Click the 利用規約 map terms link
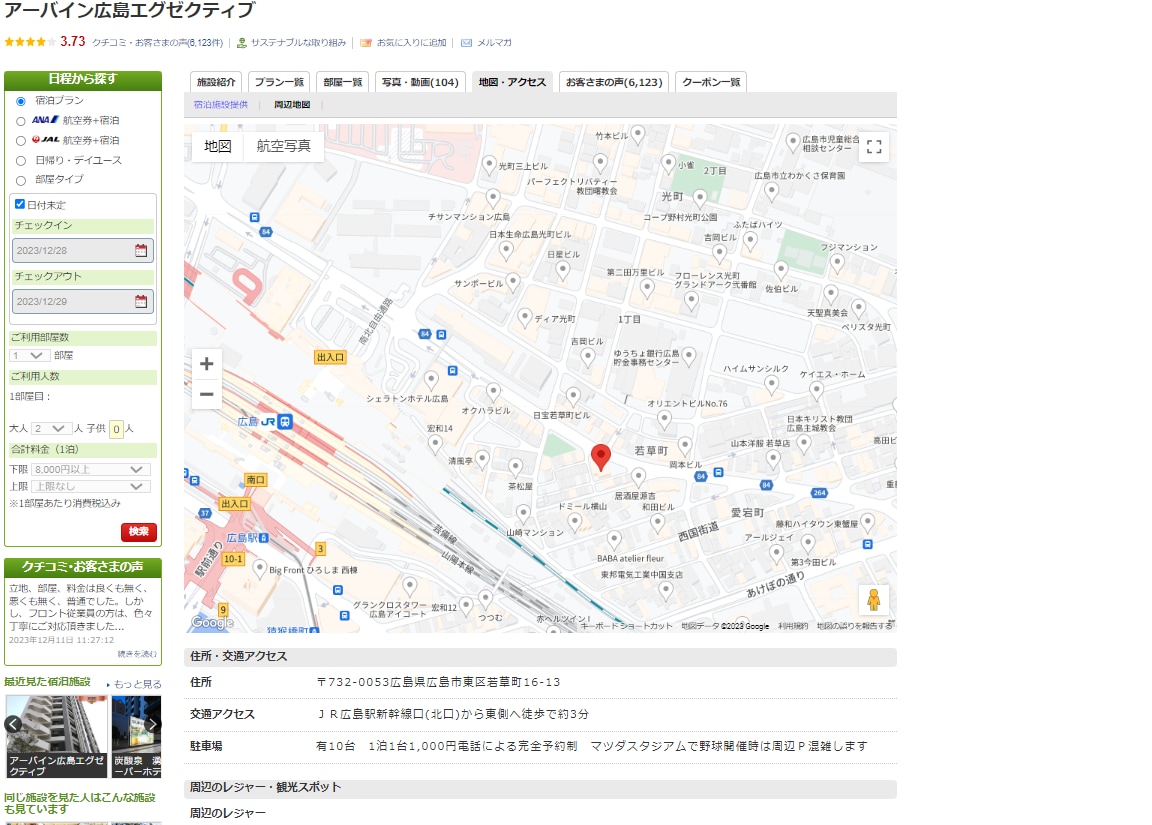 coord(793,626)
